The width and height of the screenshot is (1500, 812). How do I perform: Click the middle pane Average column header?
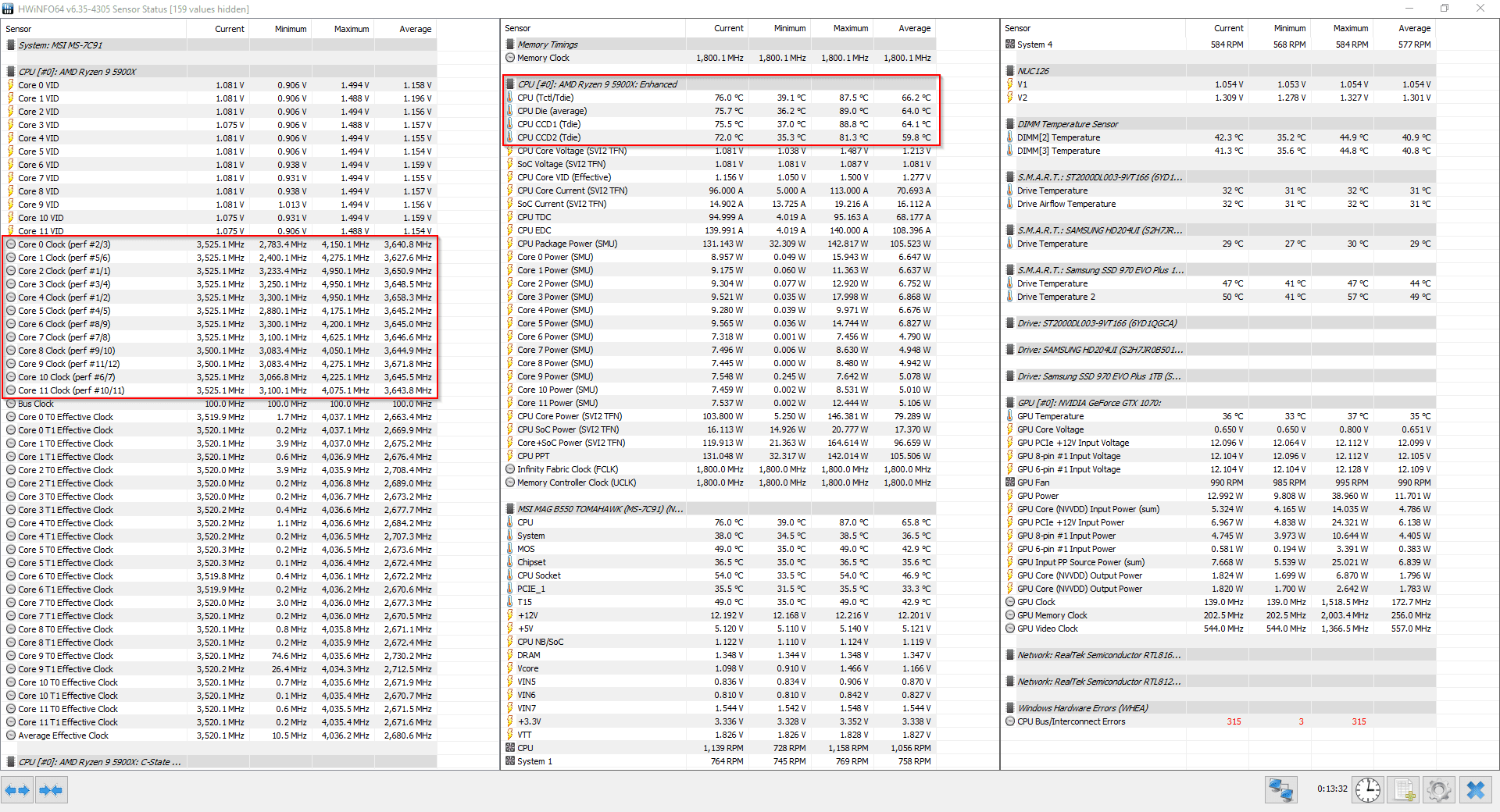point(905,28)
